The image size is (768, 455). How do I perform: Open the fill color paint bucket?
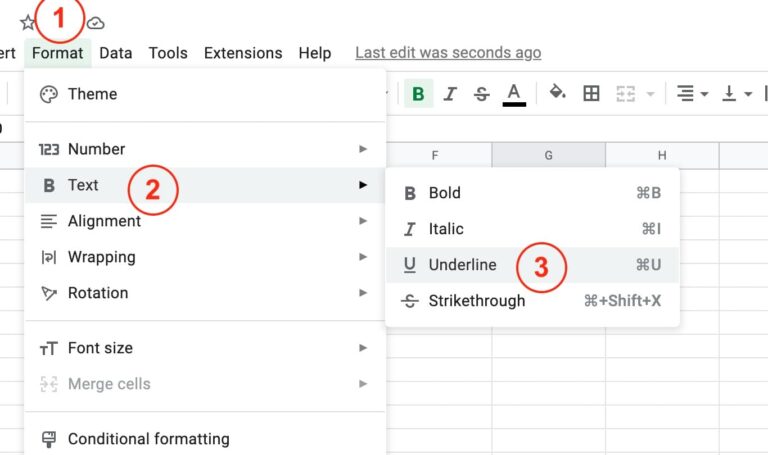click(557, 92)
